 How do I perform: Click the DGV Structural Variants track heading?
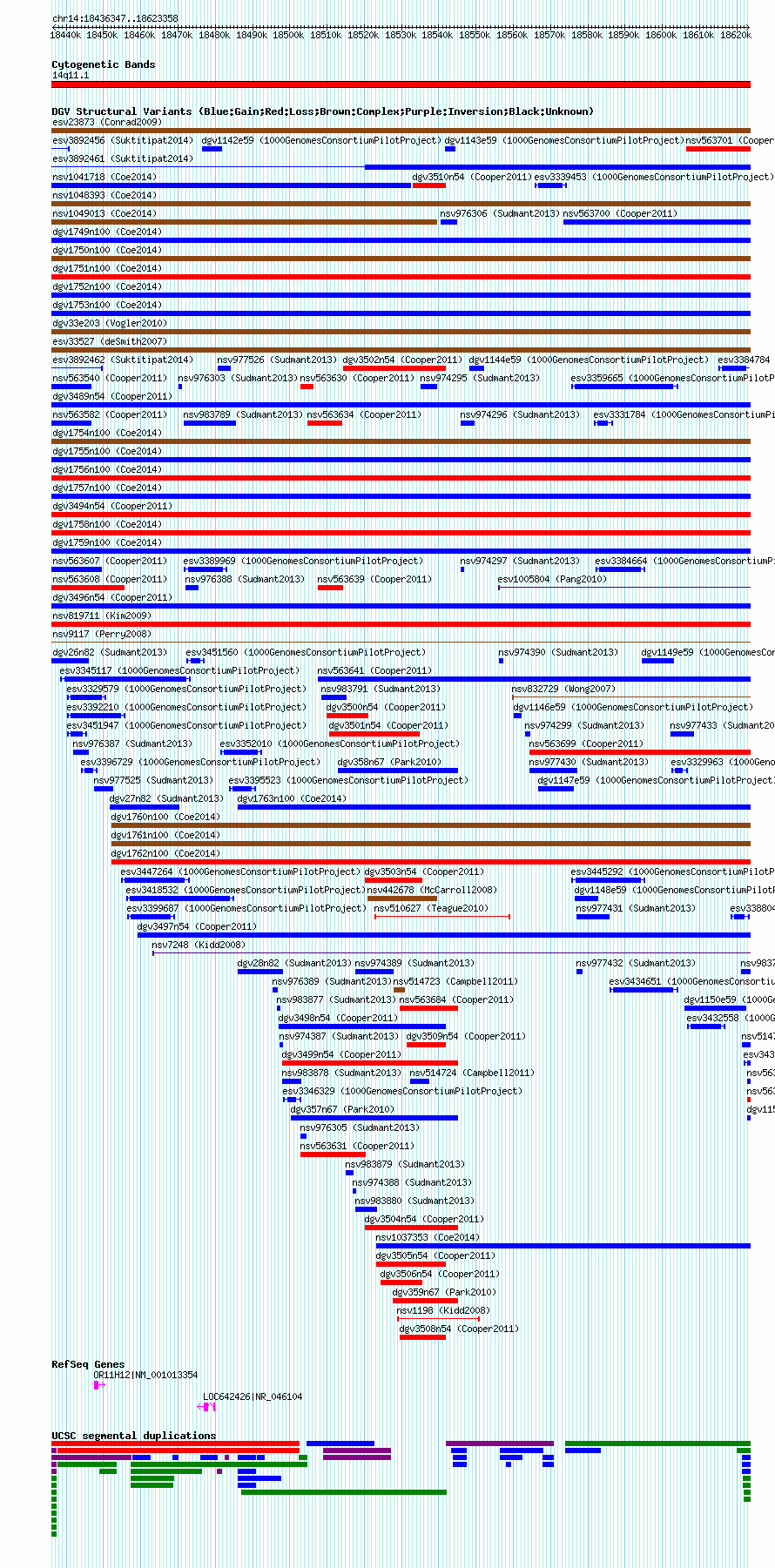322,111
